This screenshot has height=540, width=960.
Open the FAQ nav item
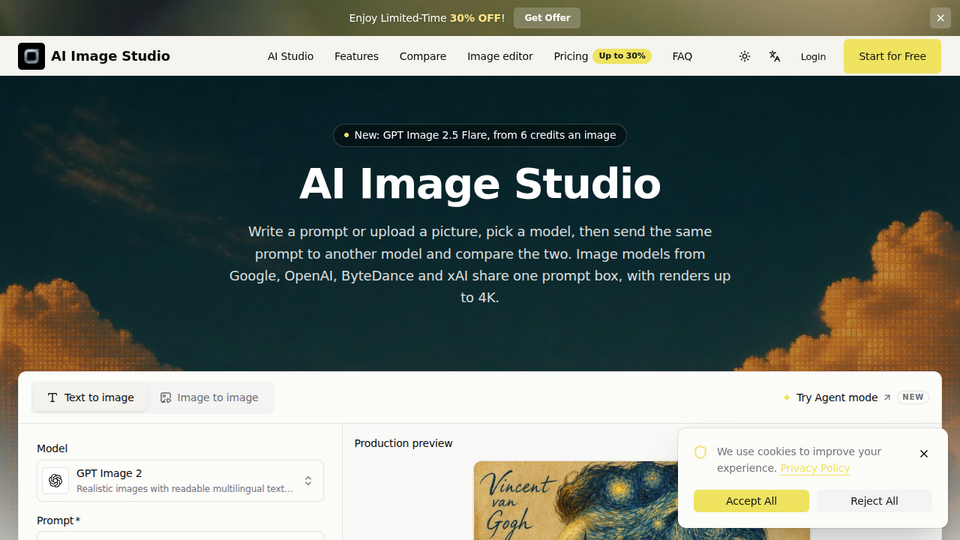click(x=682, y=56)
